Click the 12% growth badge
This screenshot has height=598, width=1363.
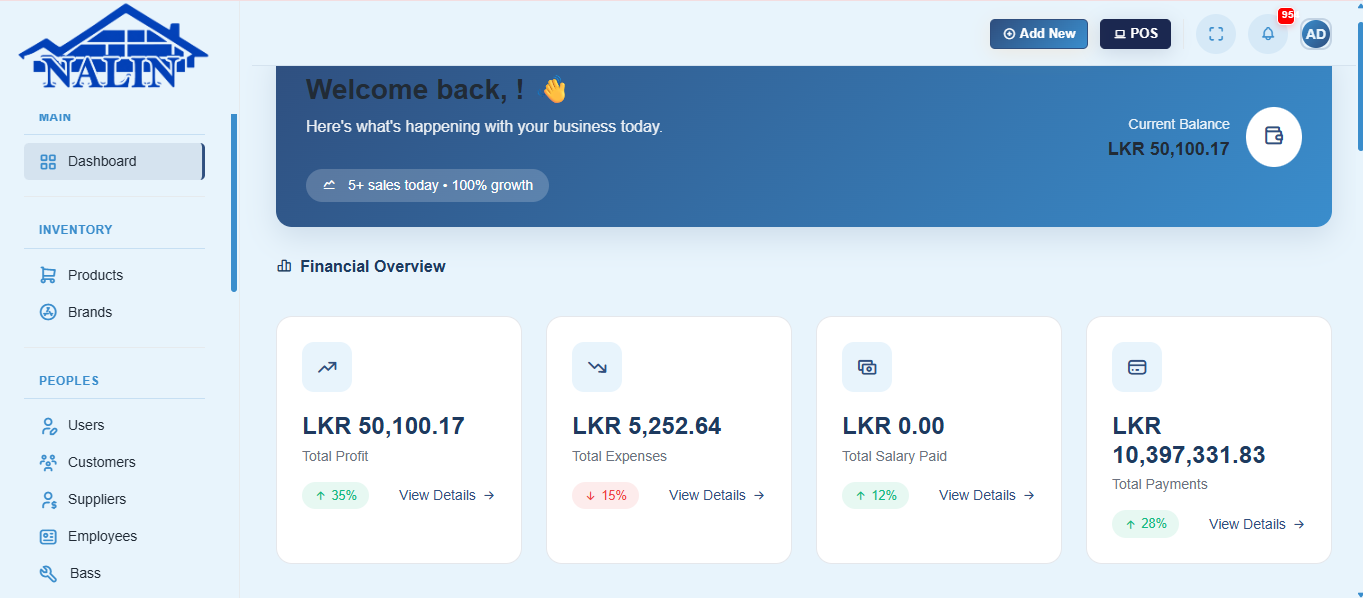pos(875,495)
